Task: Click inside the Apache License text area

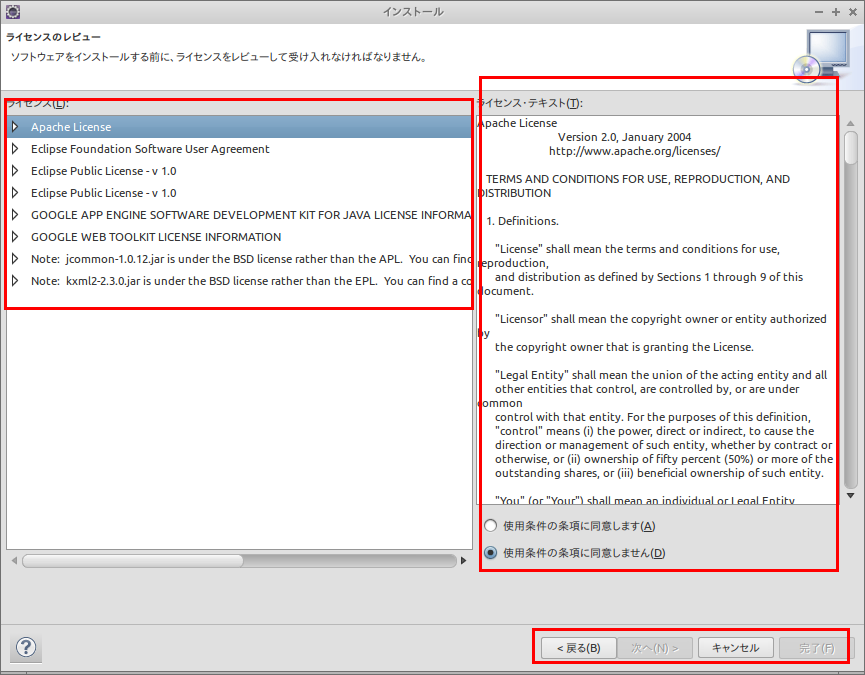Action: pos(658,310)
